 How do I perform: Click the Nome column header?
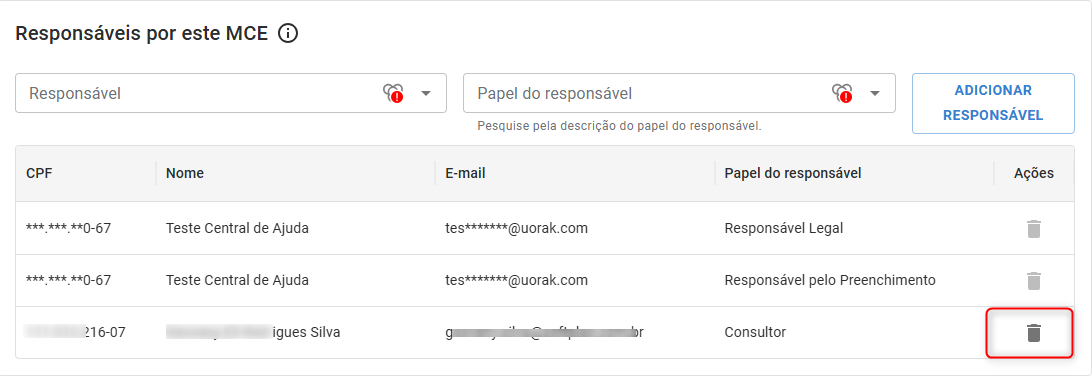coord(185,174)
